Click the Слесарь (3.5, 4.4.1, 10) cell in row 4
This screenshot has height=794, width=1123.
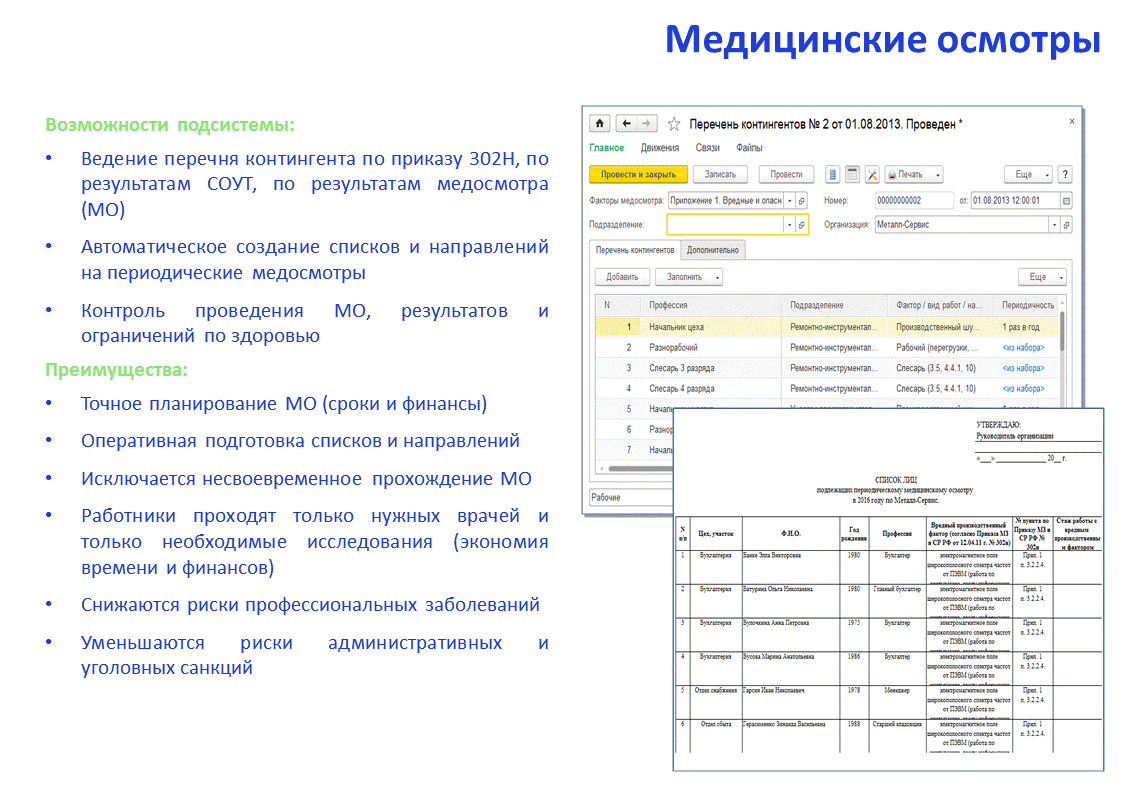(x=940, y=389)
